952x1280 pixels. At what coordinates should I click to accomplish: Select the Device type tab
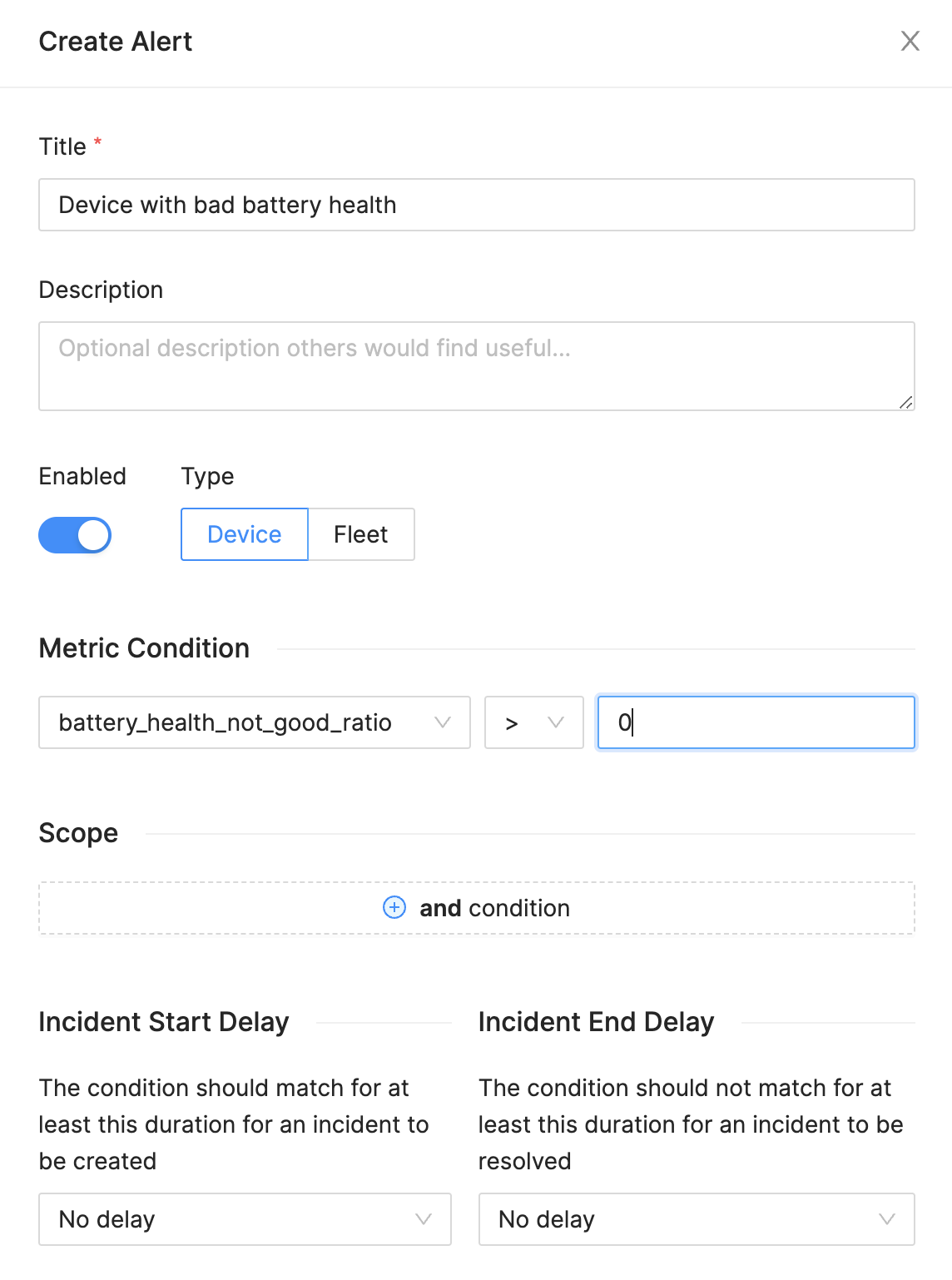244,534
